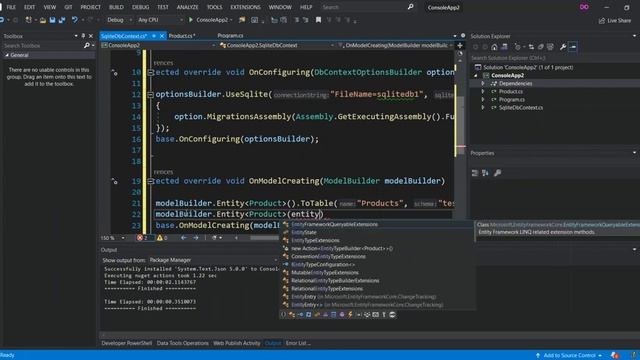Viewport: 640px width, 360px height.
Task: Expand the Product.cs node in Solution Explorer
Action: click(483, 91)
